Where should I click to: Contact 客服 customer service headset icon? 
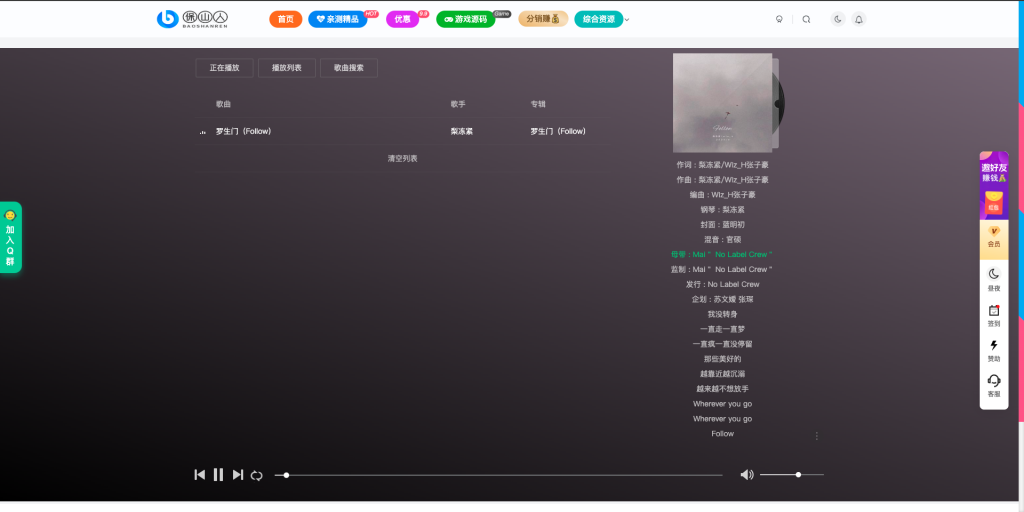[994, 386]
